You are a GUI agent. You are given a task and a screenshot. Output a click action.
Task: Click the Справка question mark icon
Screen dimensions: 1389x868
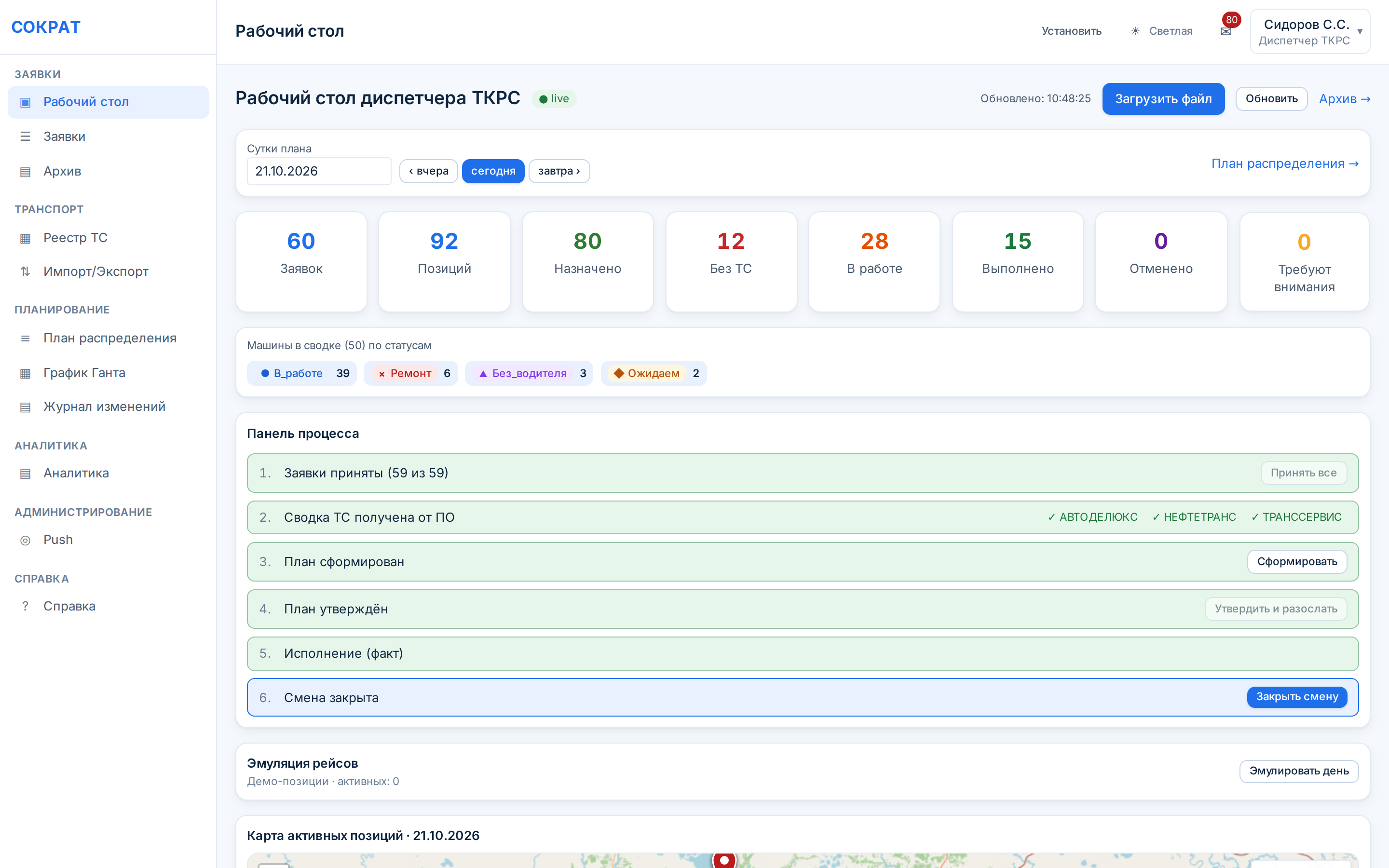(25, 606)
